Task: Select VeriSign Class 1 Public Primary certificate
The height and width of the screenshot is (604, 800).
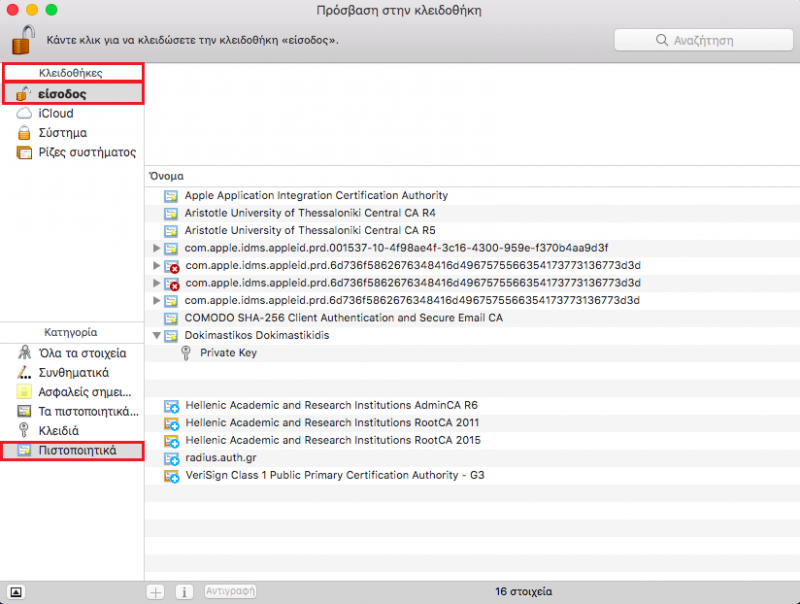Action: point(472,475)
